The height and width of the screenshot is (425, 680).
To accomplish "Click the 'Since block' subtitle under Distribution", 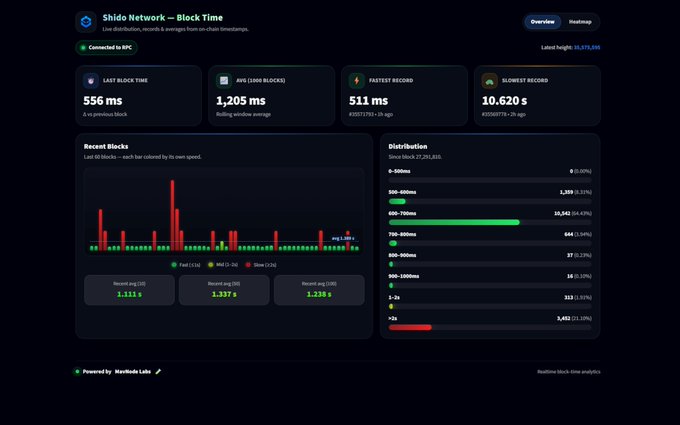I will [415, 157].
